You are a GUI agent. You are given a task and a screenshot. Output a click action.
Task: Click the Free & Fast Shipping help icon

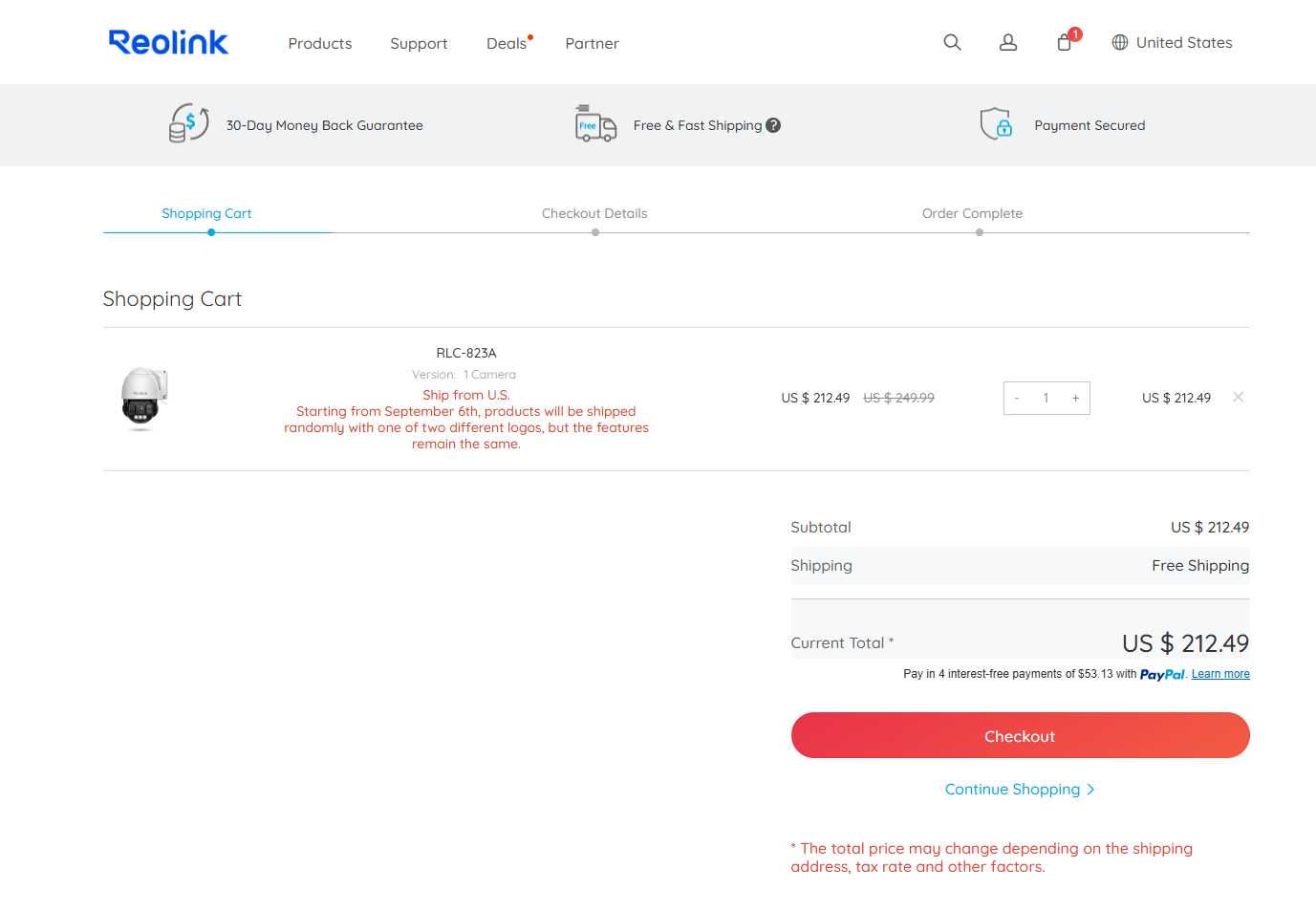pyautogui.click(x=773, y=125)
